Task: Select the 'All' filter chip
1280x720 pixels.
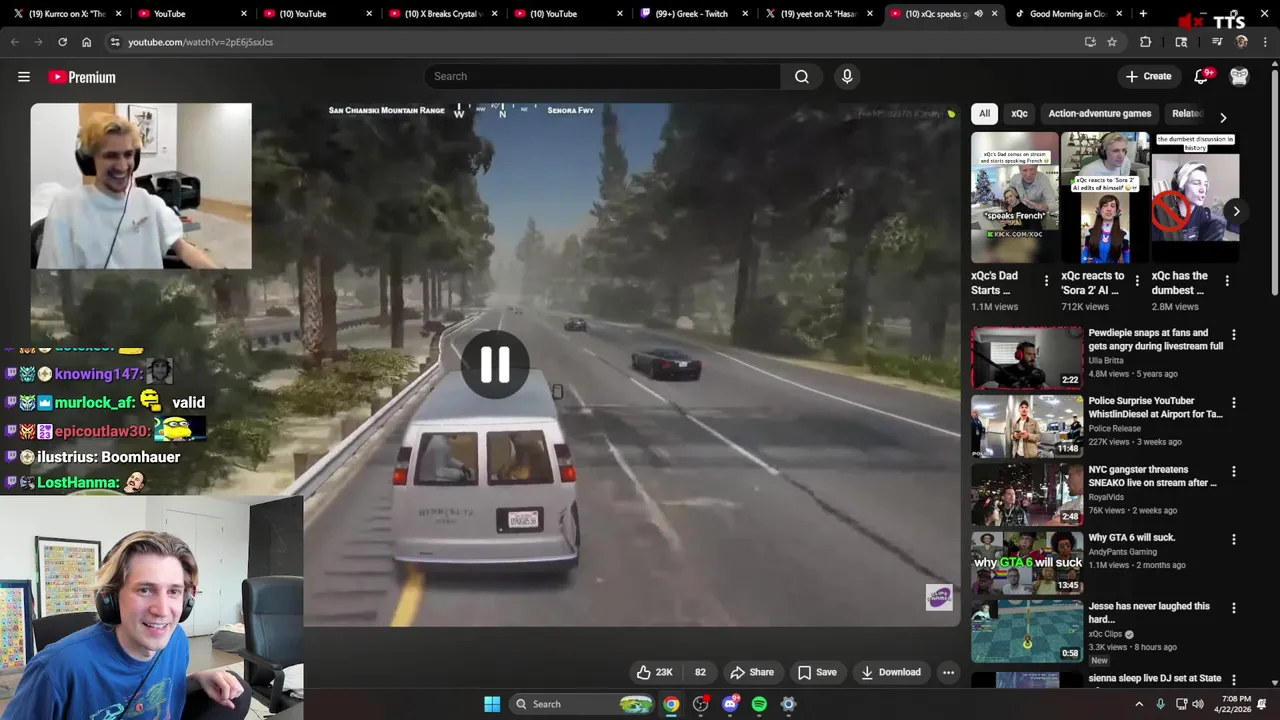Action: pos(984,113)
